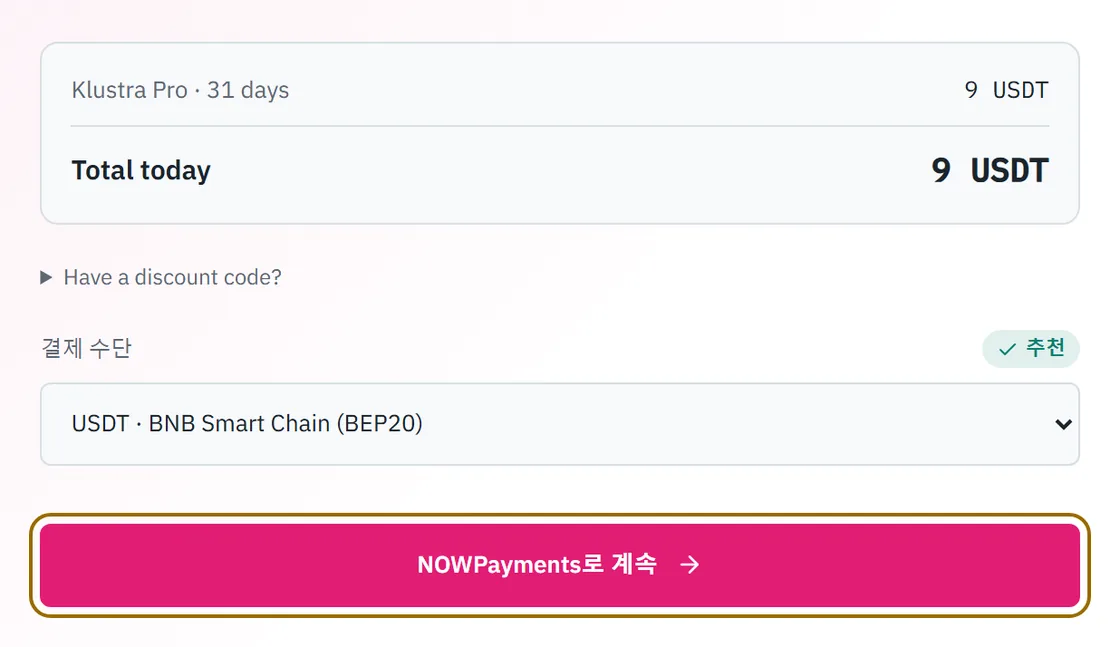Open the USDT BNB Smart Chain (BEP20) dropdown
The image size is (1120, 647).
point(560,424)
